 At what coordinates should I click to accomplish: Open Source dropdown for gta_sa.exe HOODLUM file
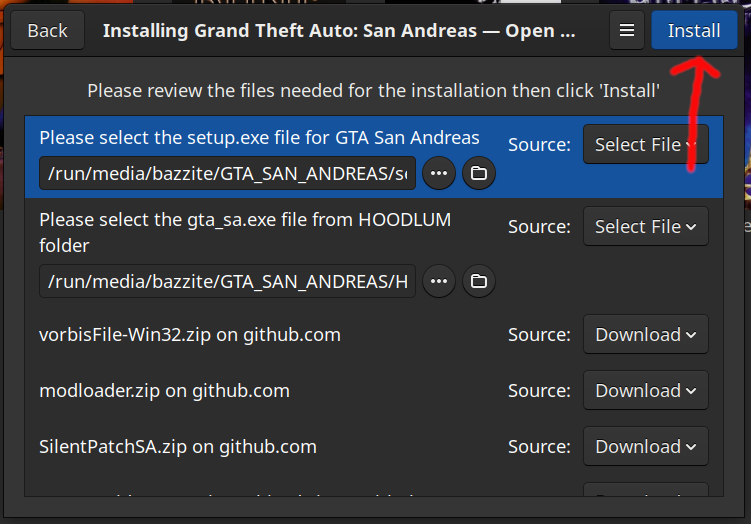click(646, 226)
